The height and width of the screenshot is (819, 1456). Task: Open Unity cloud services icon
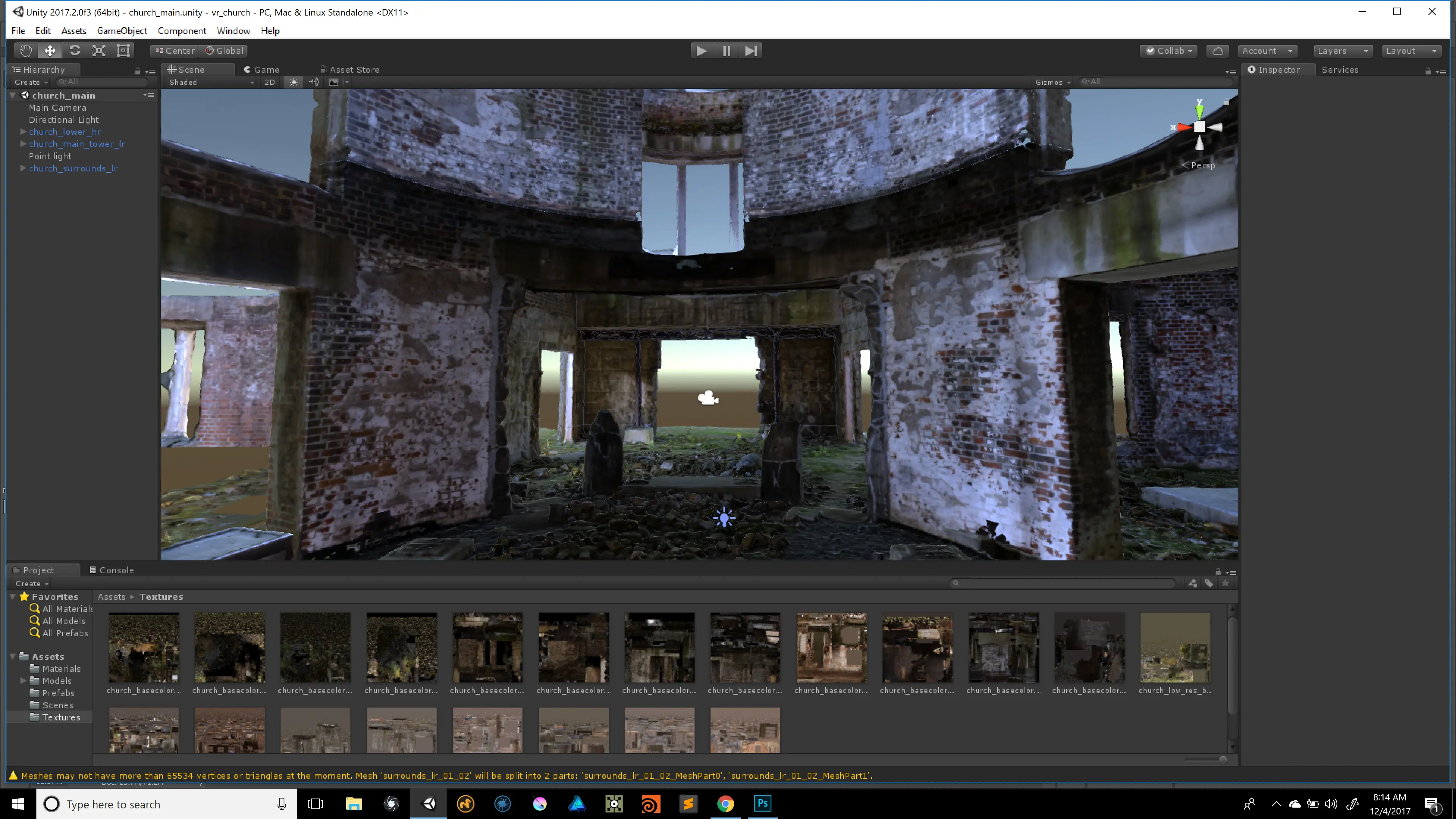tap(1218, 51)
